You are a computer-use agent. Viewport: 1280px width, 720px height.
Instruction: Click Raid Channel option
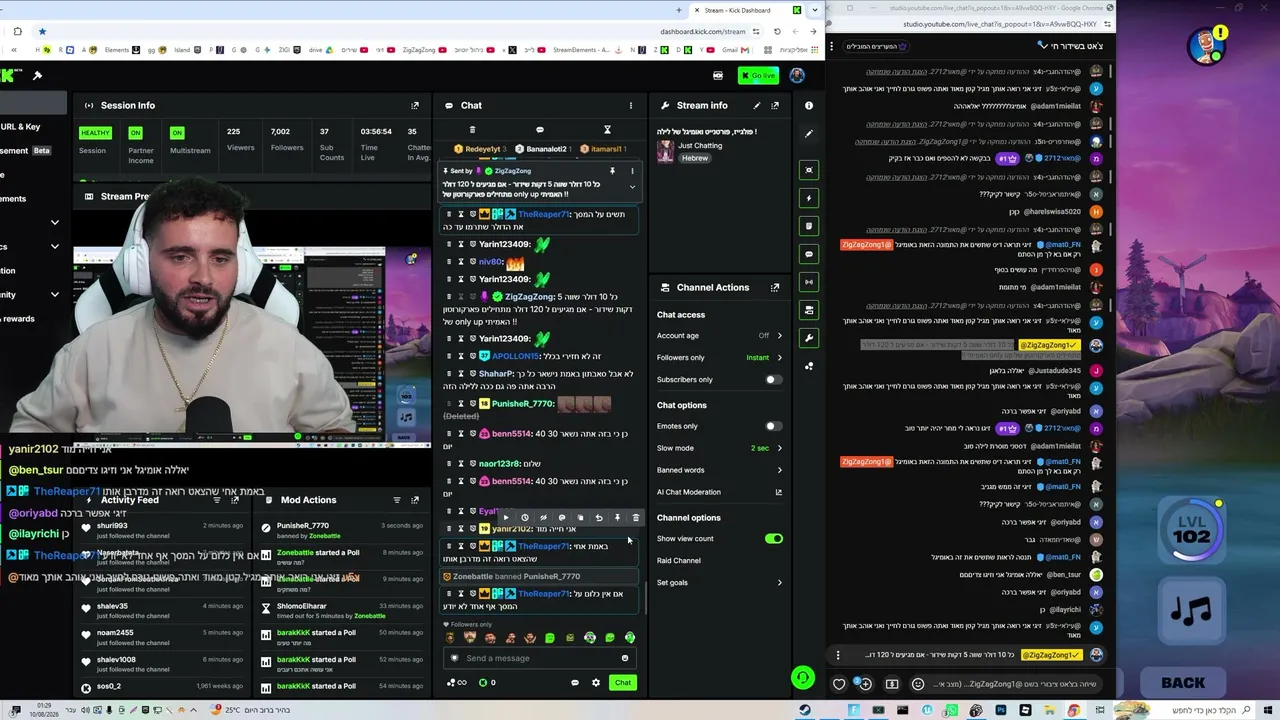point(679,561)
